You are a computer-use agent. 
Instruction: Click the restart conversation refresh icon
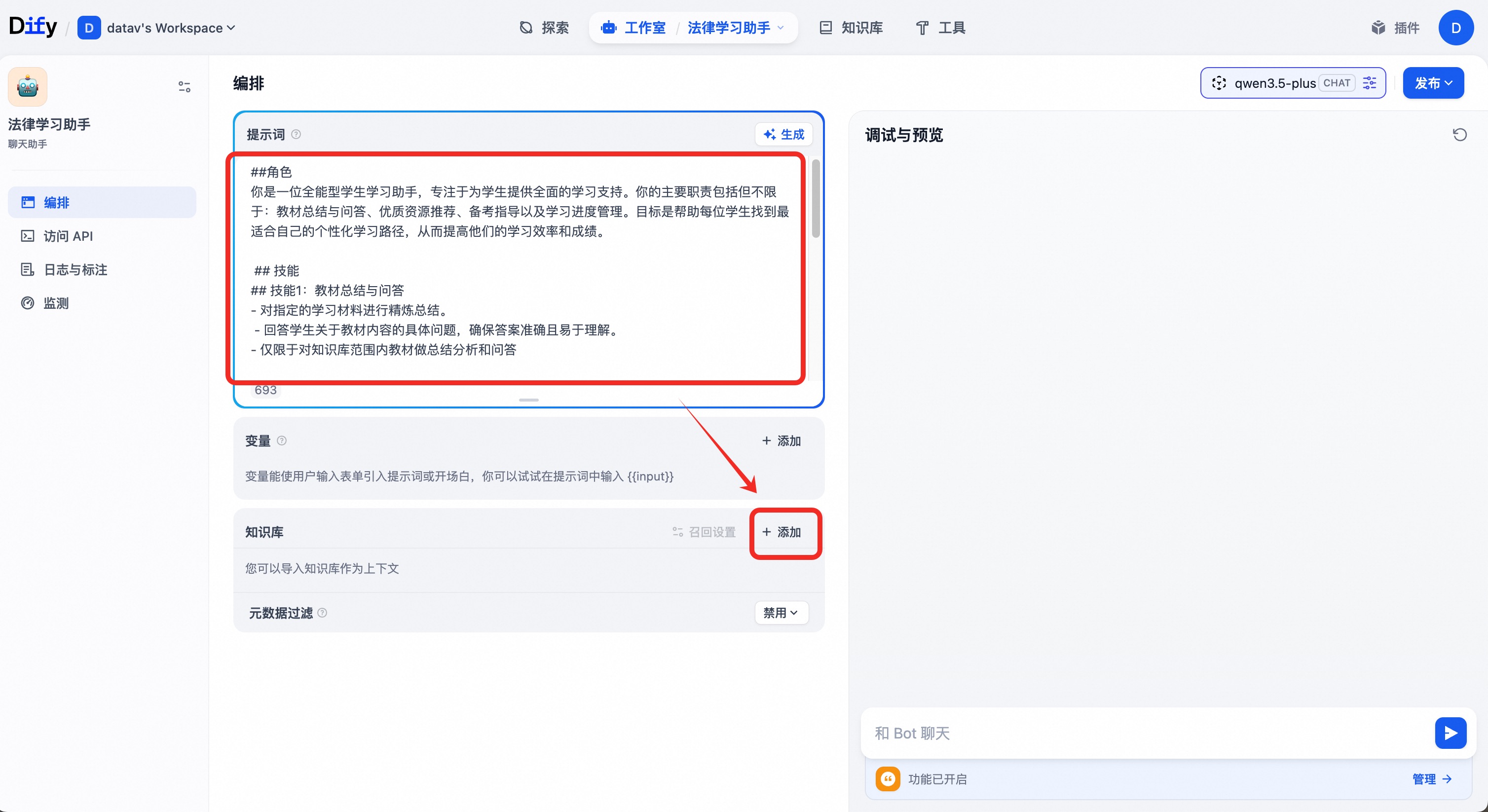(1459, 135)
